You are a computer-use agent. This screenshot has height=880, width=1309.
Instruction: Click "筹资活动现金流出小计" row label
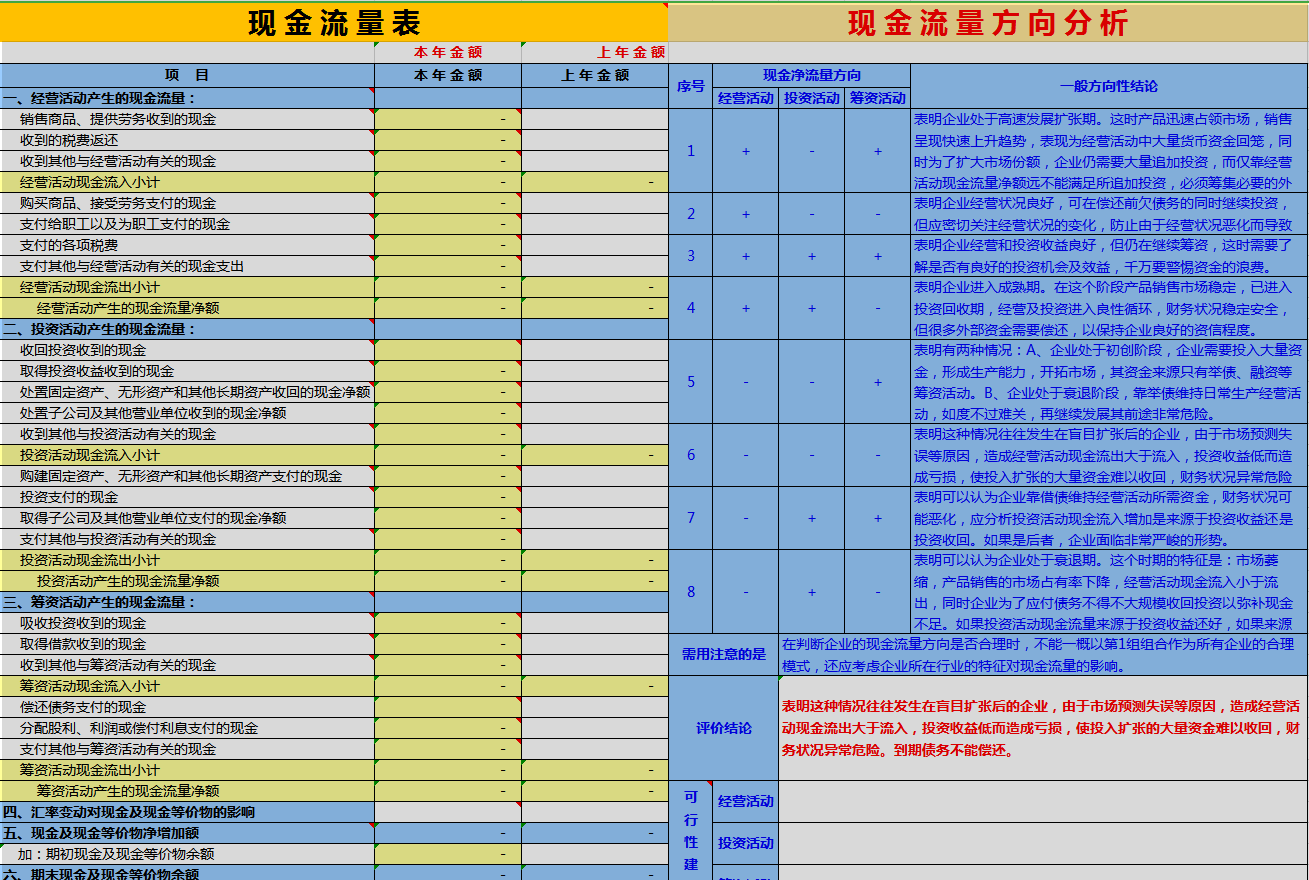(90, 770)
